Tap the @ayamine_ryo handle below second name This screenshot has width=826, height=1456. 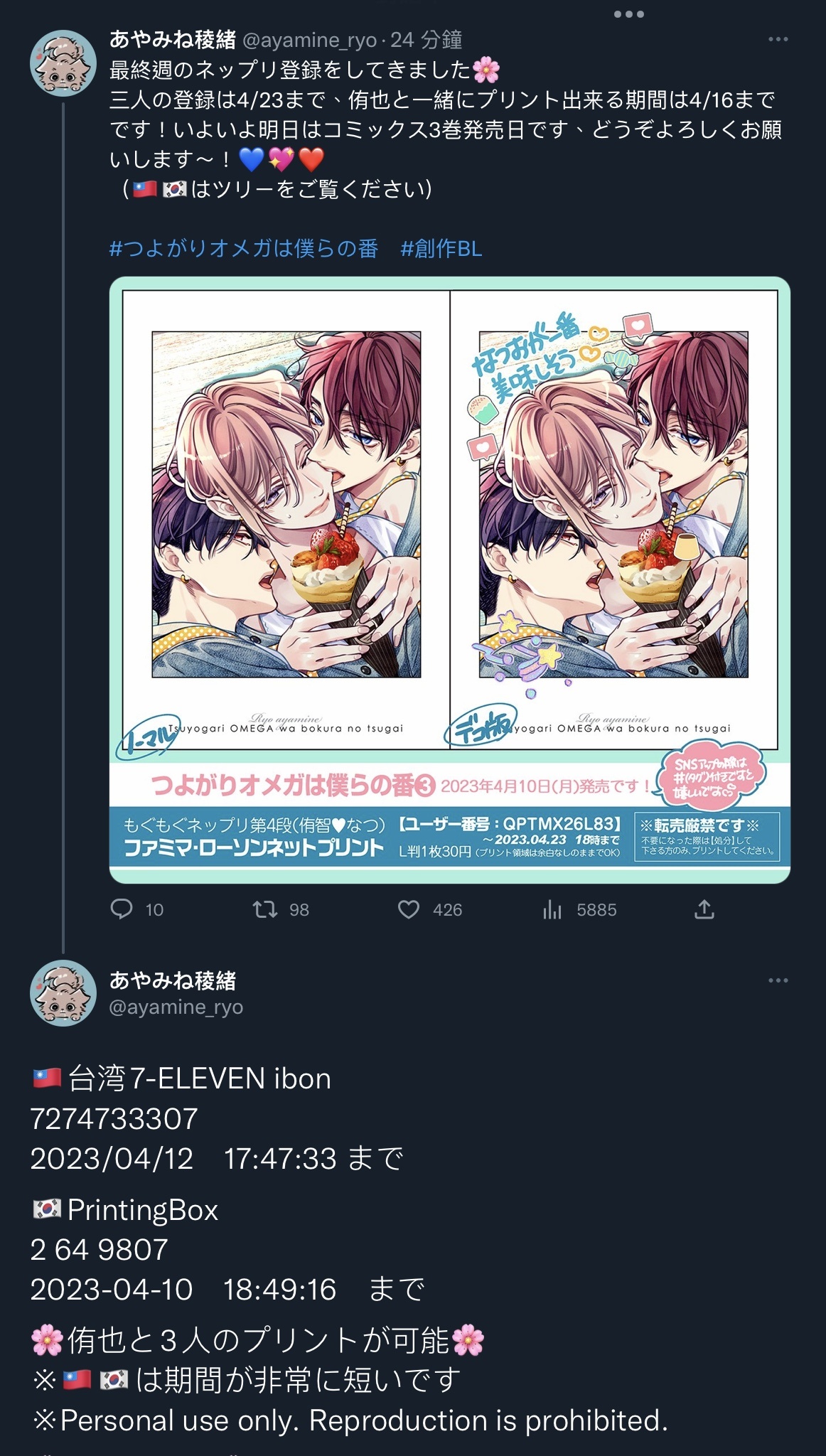176,1007
